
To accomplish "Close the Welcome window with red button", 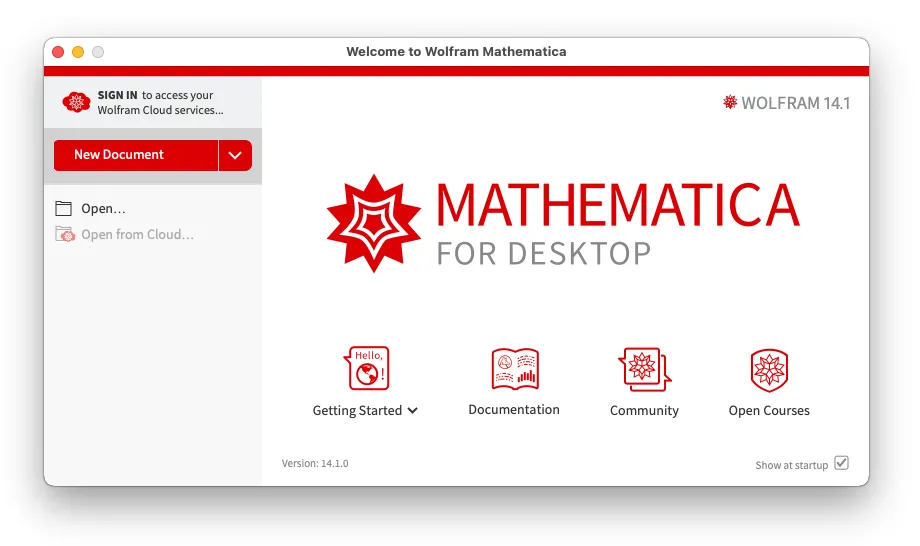I will pos(58,52).
